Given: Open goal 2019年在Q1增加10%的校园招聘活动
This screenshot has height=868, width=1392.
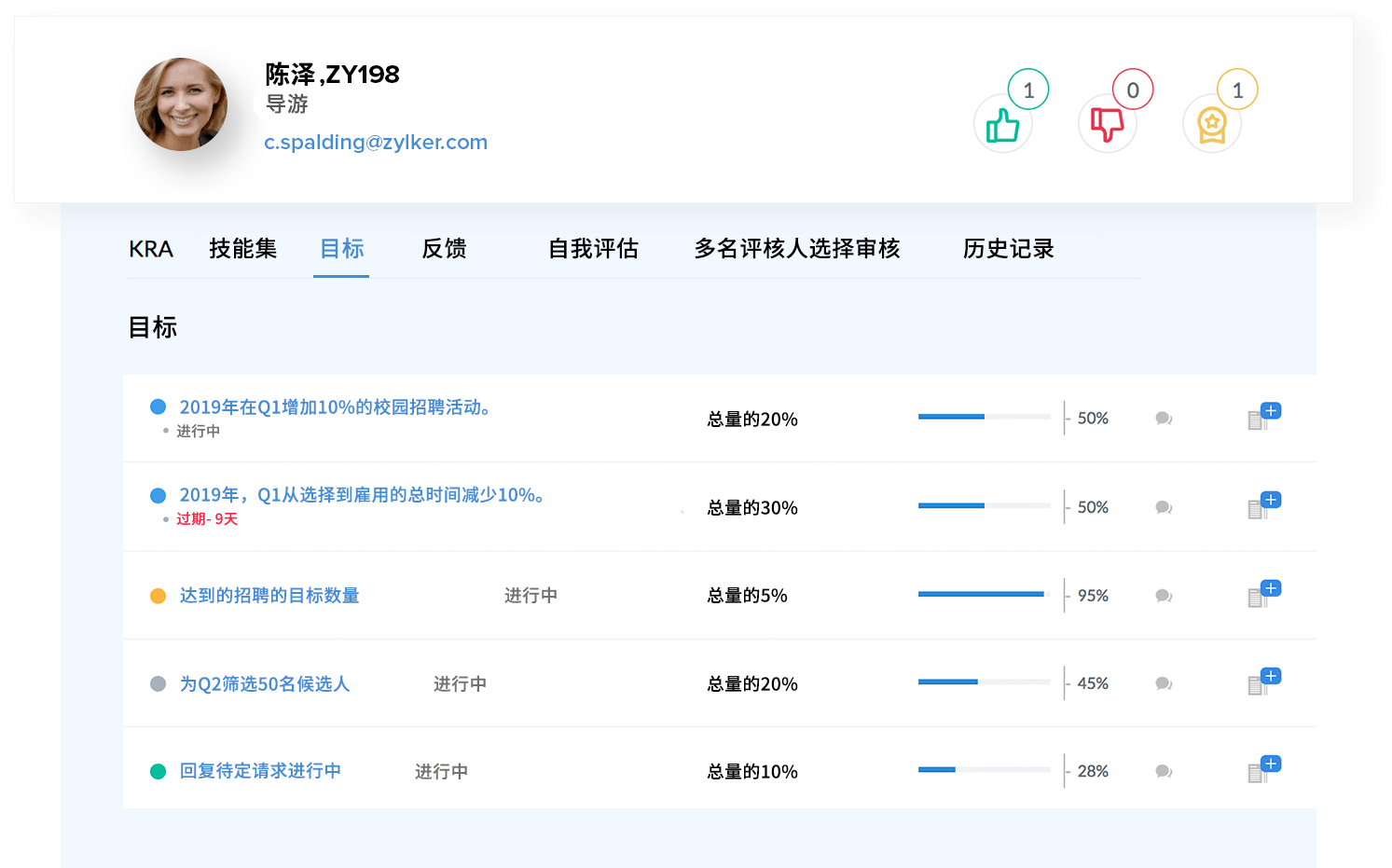Looking at the screenshot, I should [x=335, y=407].
